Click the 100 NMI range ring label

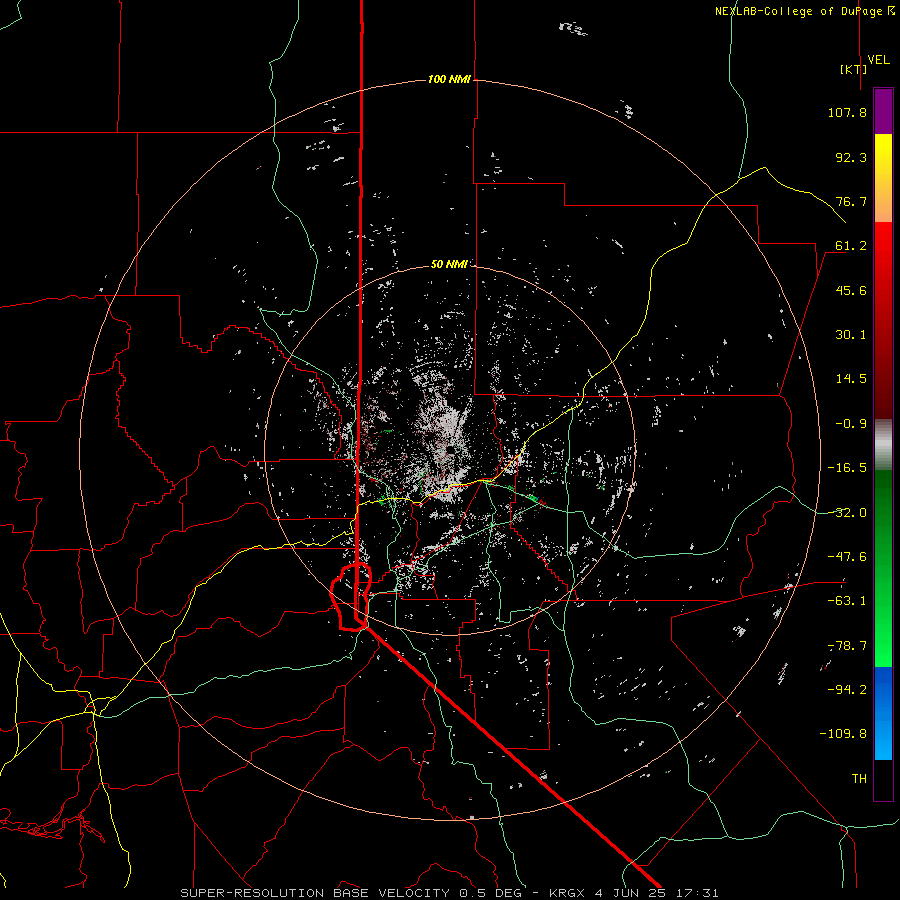tap(449, 79)
